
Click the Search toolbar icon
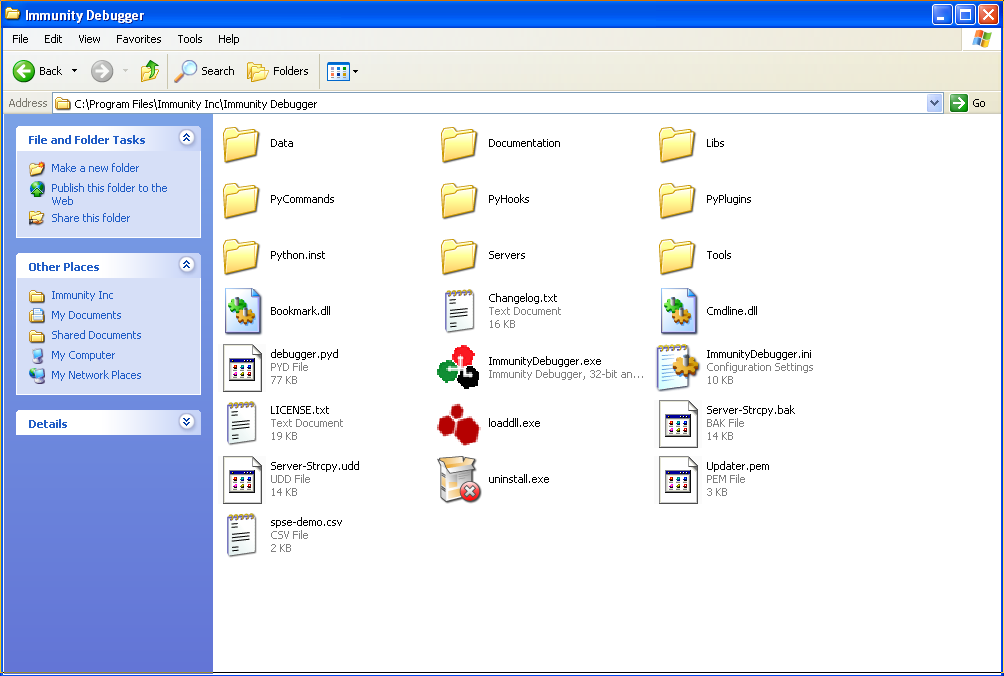(x=204, y=71)
